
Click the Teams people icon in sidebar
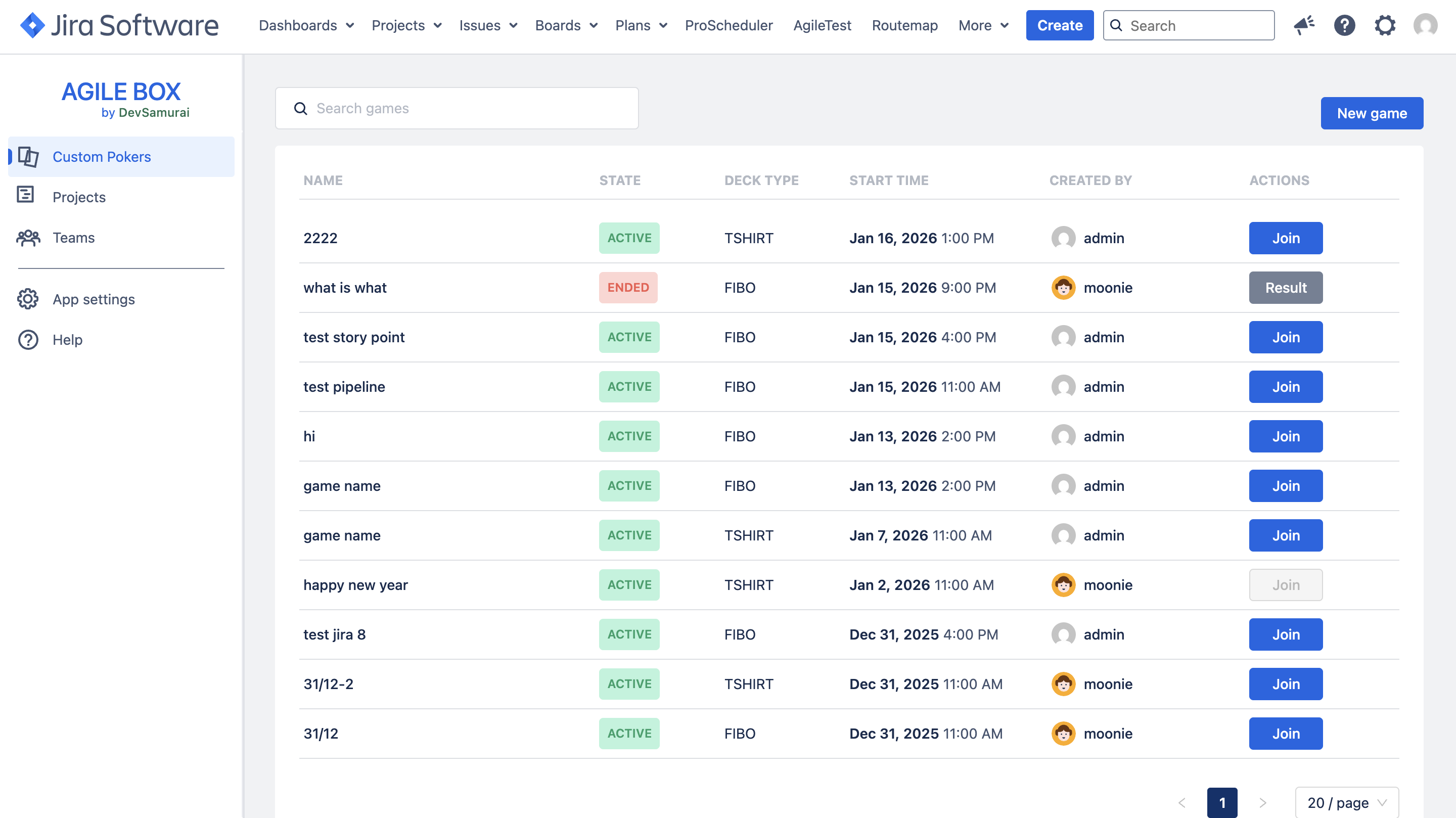click(x=28, y=238)
